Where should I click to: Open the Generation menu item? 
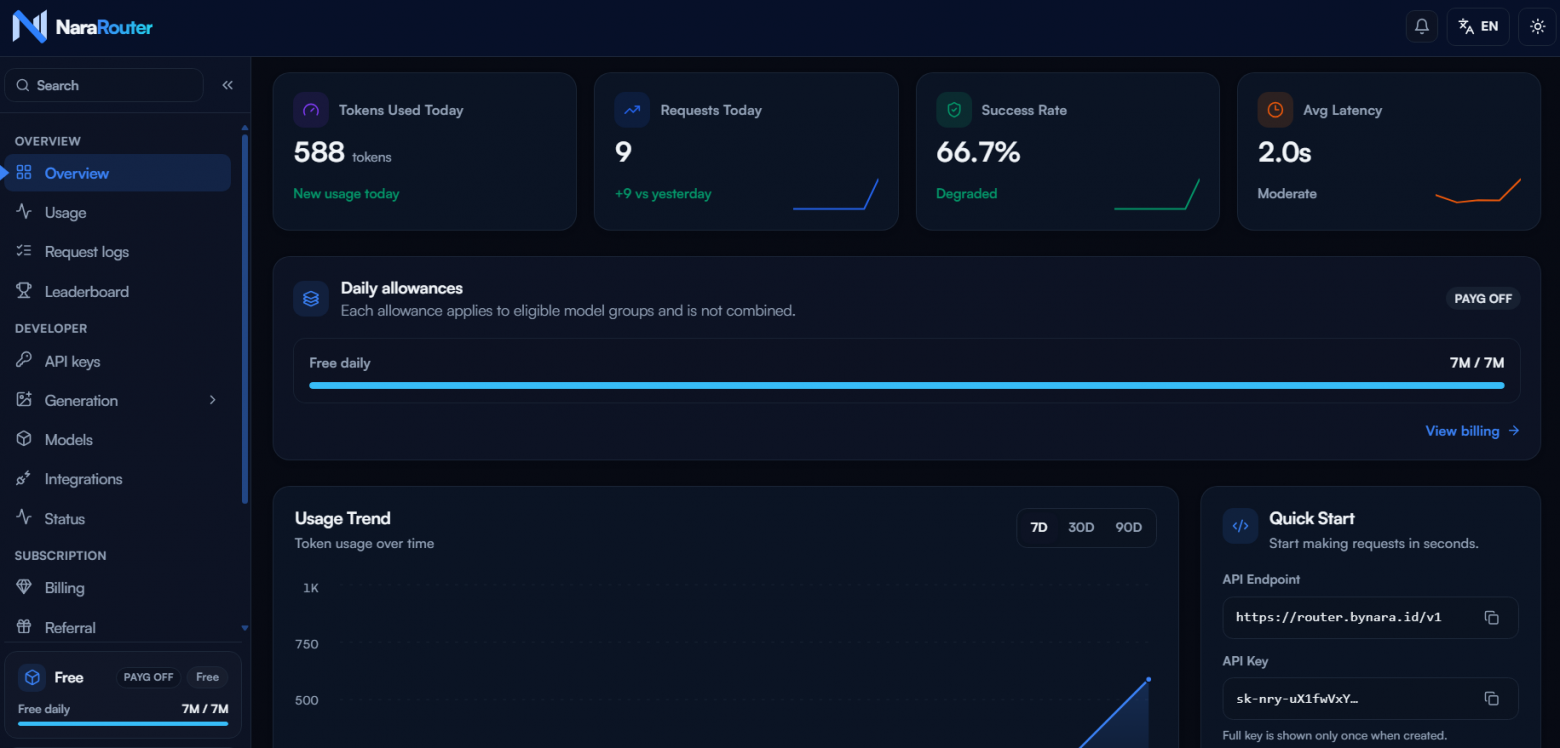coord(118,400)
